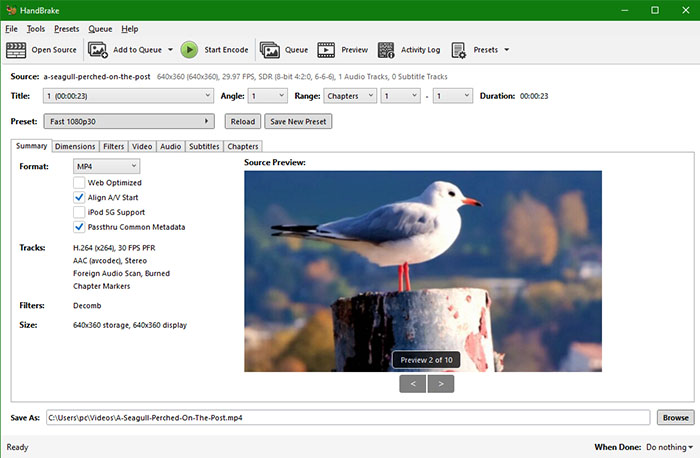
Task: Expand the Fast 1080p30 preset selector
Action: click(129, 121)
